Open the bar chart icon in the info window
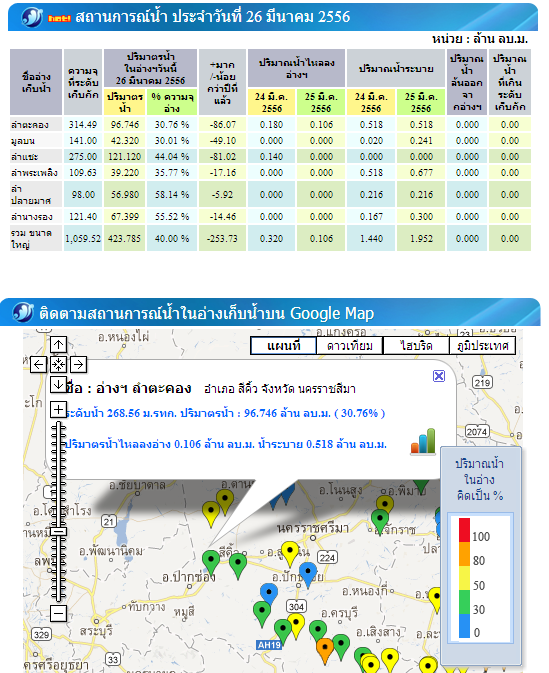This screenshot has width=549, height=673. (423, 441)
